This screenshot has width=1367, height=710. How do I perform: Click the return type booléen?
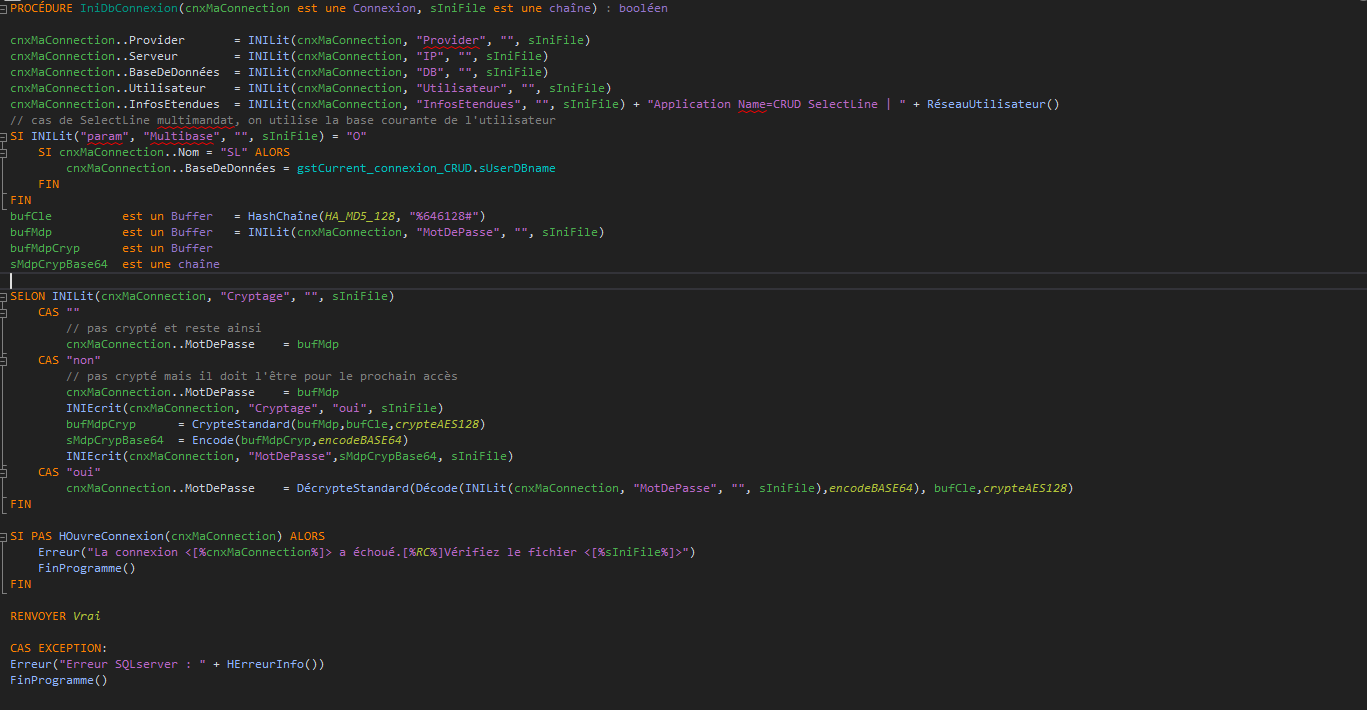pyautogui.click(x=643, y=8)
